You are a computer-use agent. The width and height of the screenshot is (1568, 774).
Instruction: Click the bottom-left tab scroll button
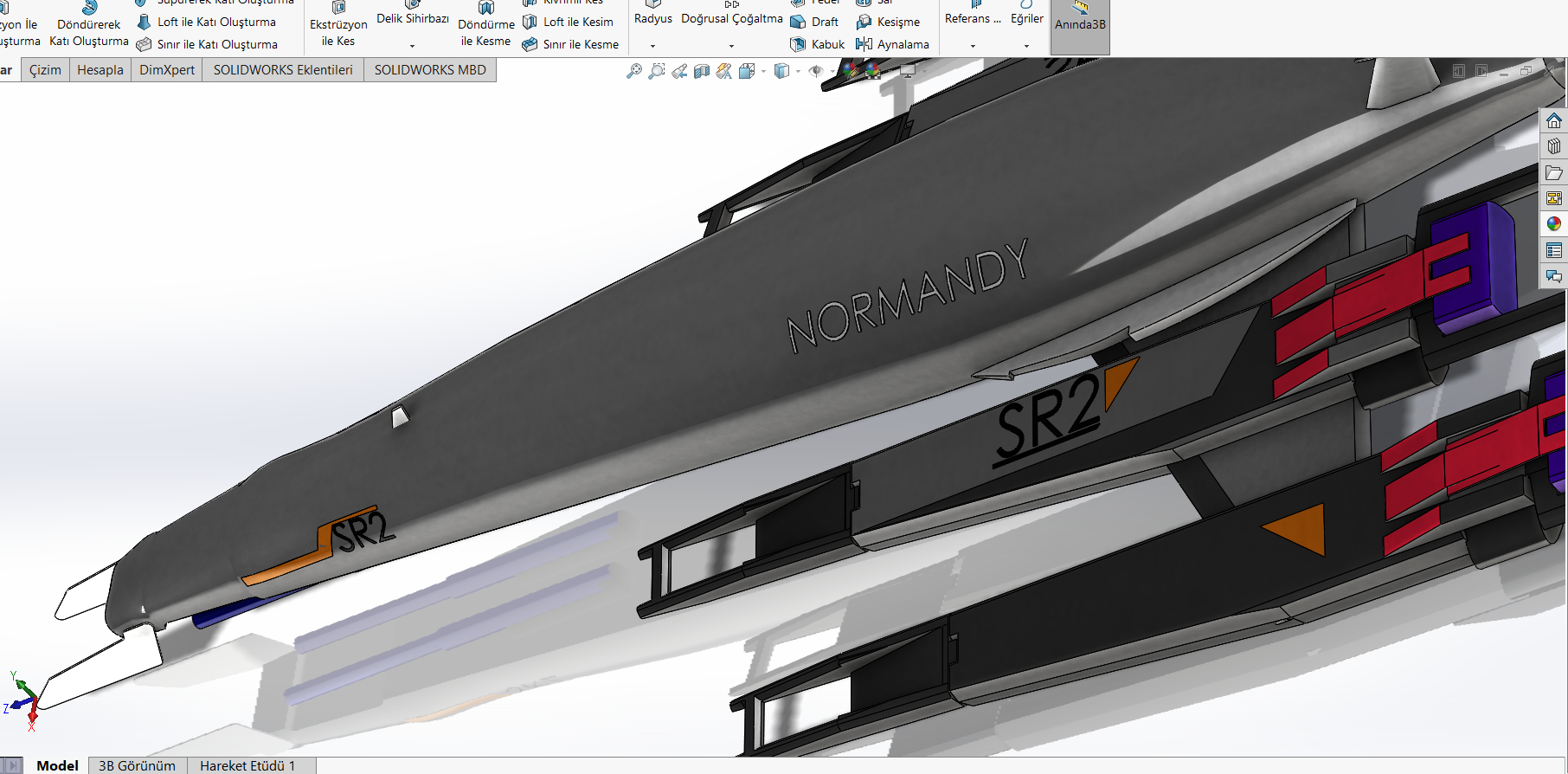coord(11,765)
